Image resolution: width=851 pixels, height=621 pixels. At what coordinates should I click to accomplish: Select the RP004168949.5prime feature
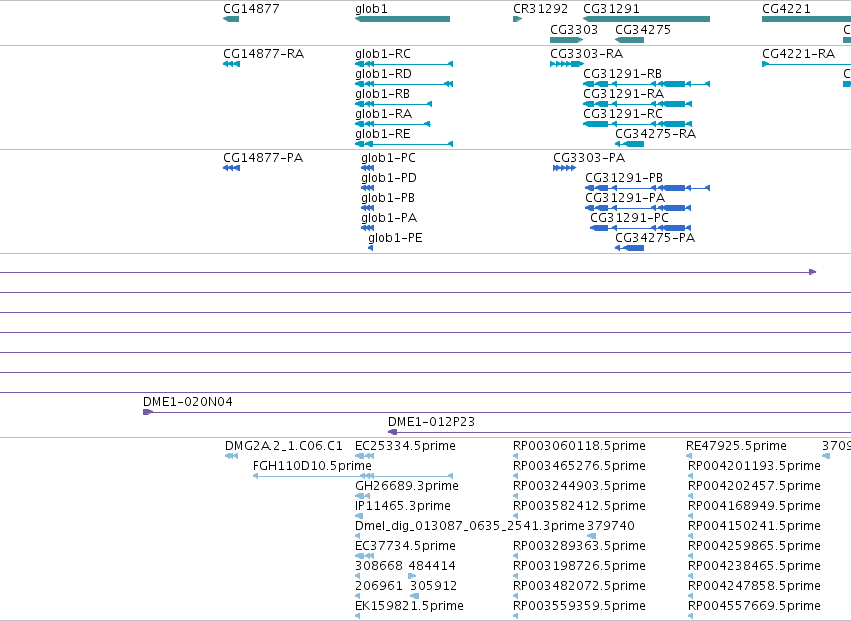(690, 516)
